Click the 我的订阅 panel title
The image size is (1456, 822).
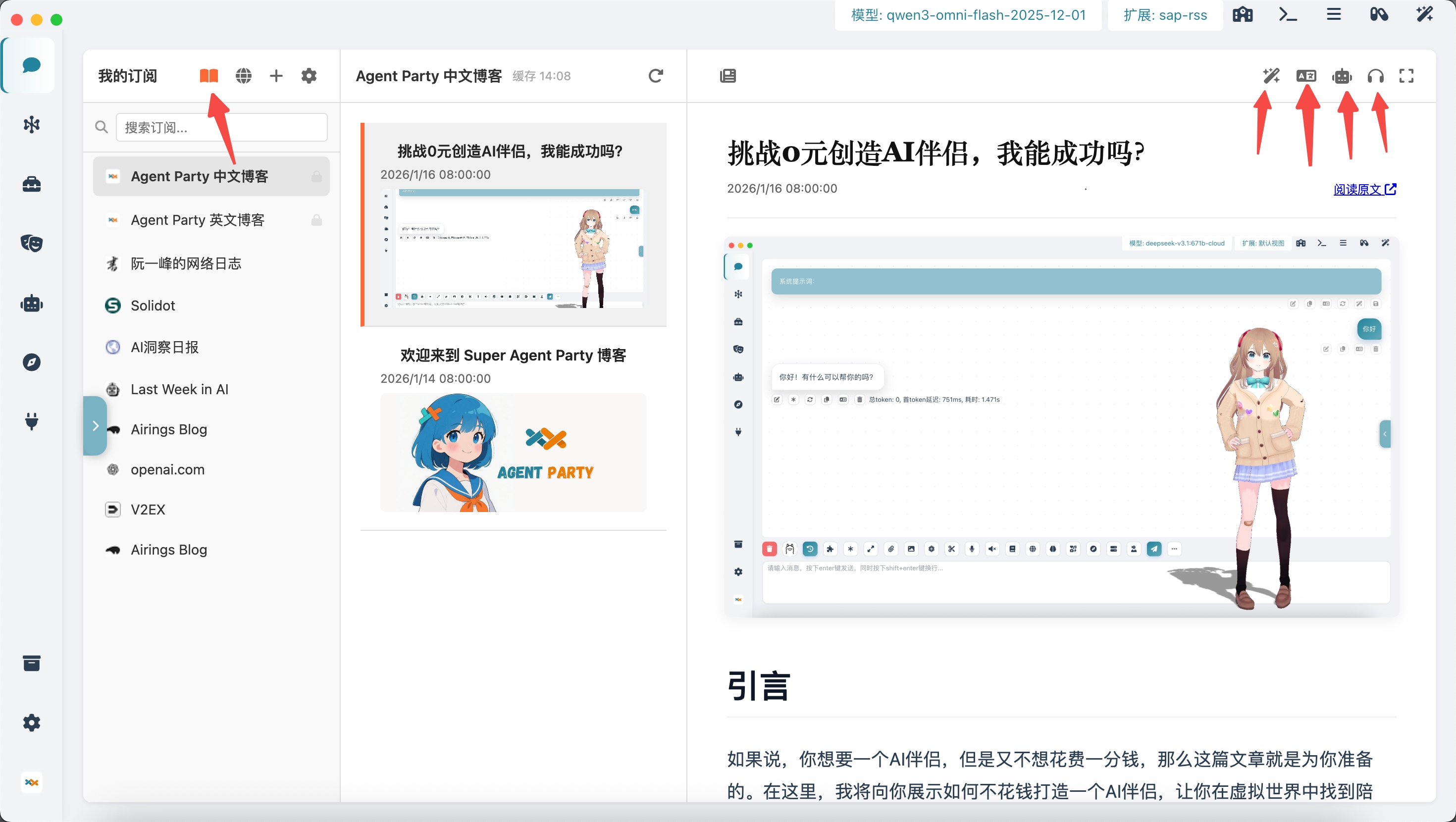tap(128, 76)
